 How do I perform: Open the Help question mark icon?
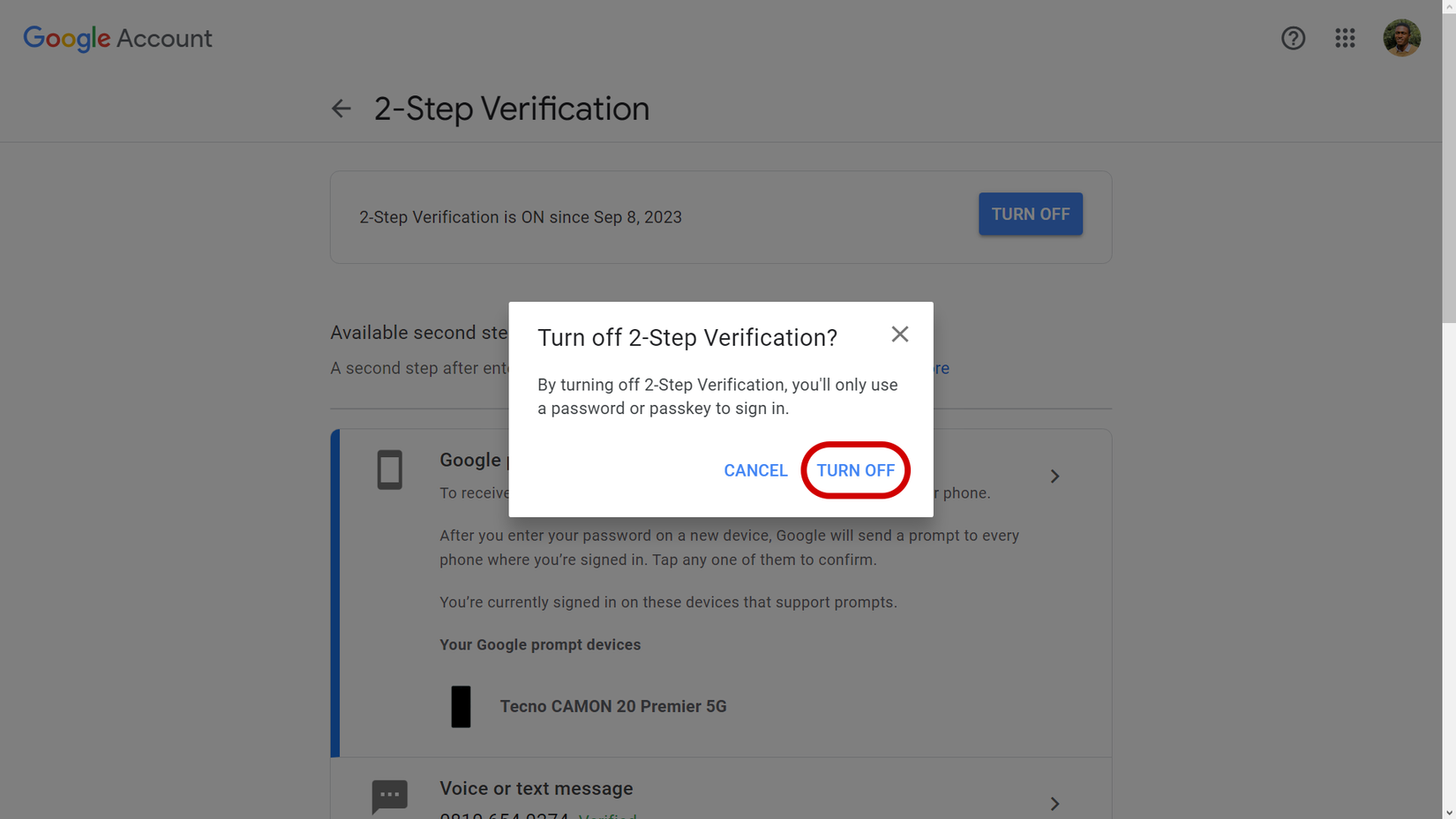pyautogui.click(x=1293, y=38)
